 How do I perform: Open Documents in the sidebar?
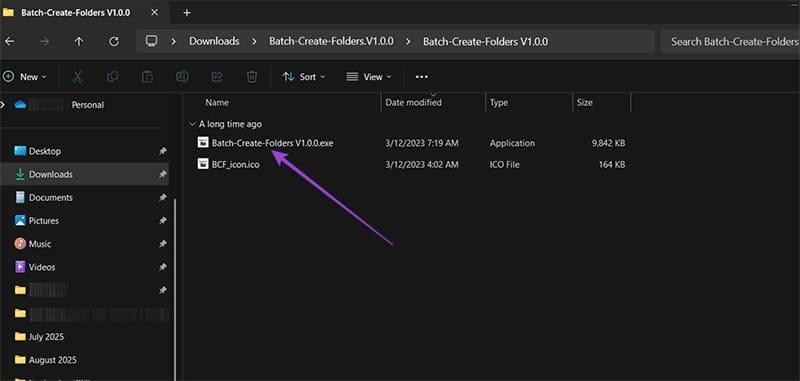click(51, 197)
